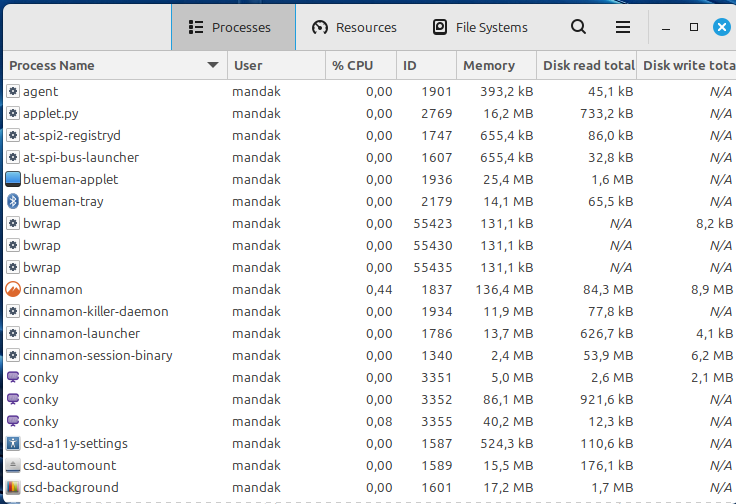736x504 pixels.
Task: Select the cinnamon-launcher process name
Action: tap(81, 334)
